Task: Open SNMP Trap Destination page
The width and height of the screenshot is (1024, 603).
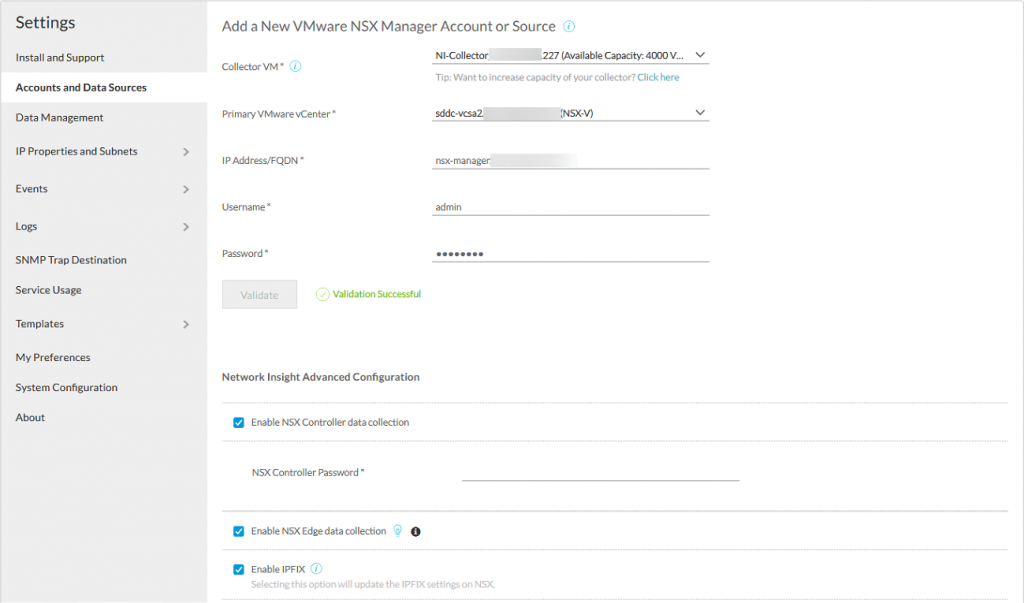Action: [71, 260]
